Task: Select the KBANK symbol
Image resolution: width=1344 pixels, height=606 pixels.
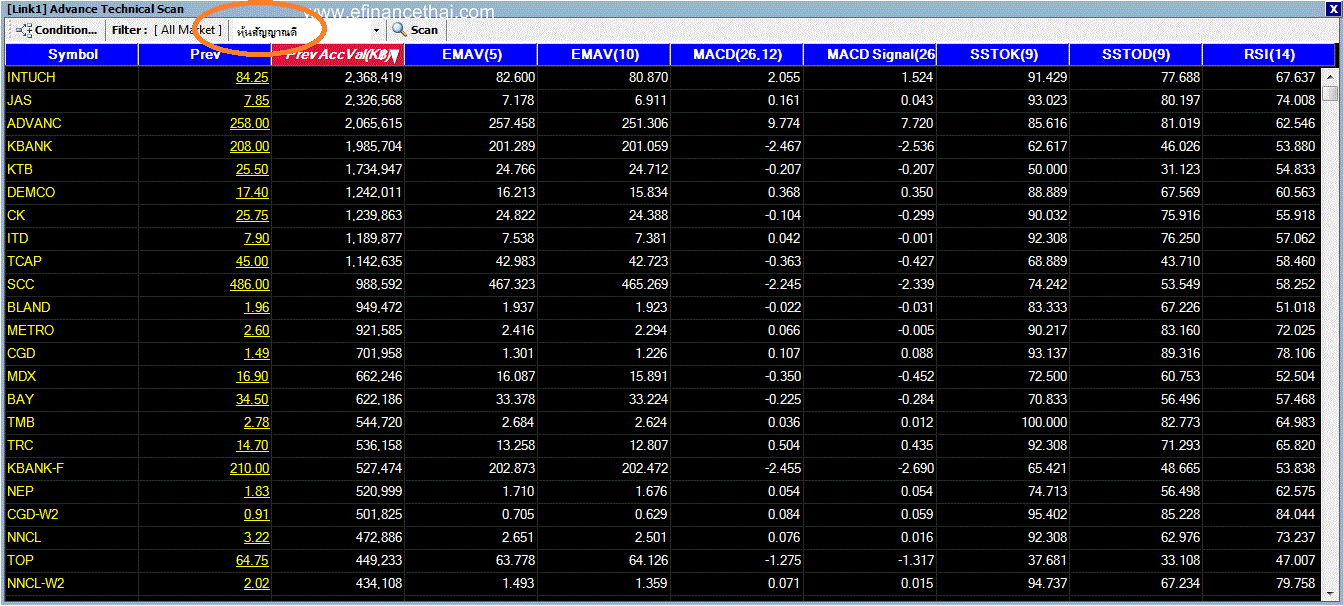Action: pos(30,146)
